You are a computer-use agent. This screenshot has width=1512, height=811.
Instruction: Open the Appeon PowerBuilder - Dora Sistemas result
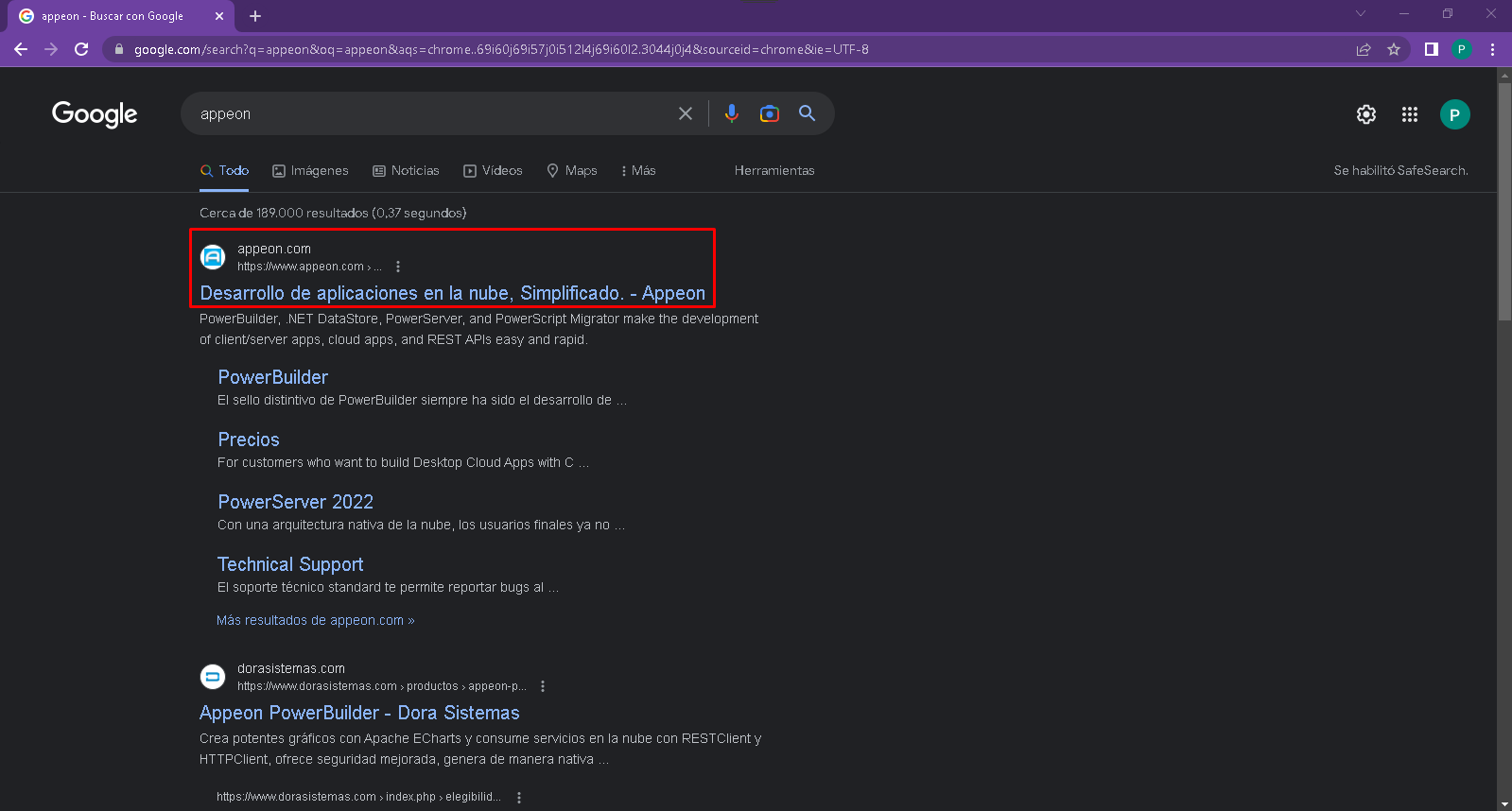[x=359, y=713]
